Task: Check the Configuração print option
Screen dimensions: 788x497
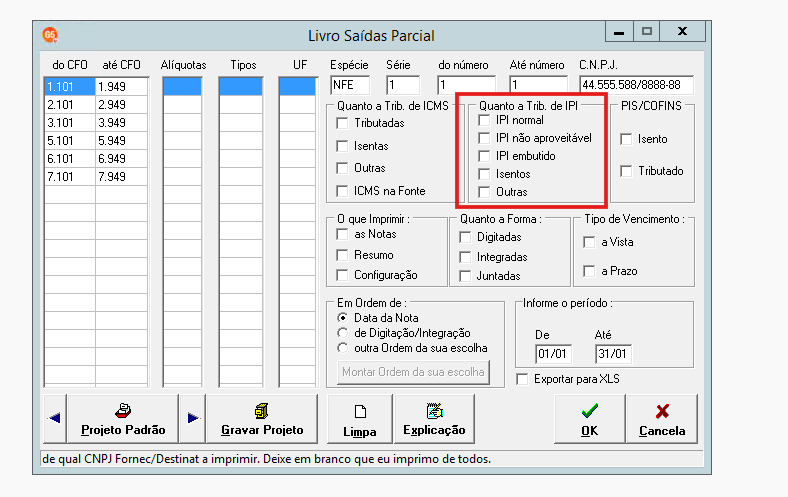Action: pos(342,275)
